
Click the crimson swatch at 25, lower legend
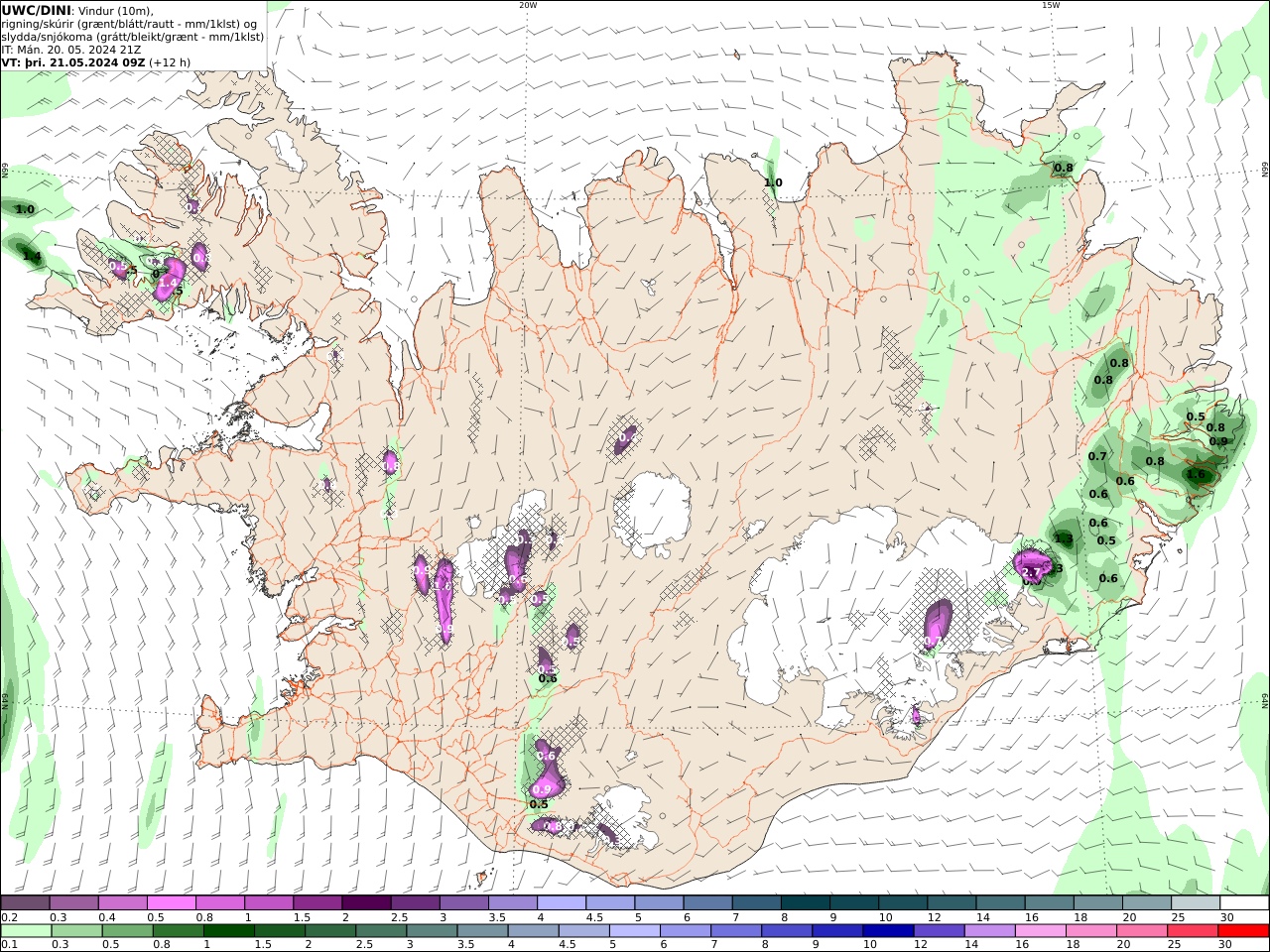click(1193, 931)
